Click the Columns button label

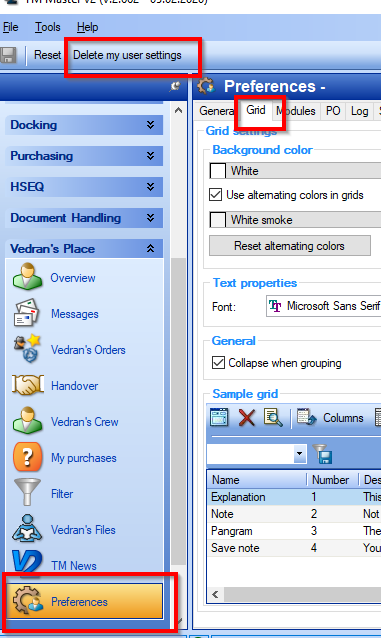(343, 418)
